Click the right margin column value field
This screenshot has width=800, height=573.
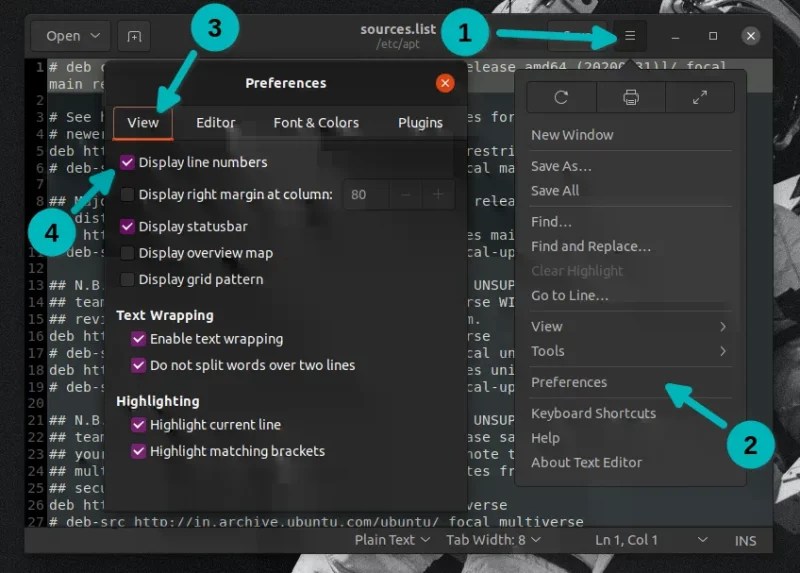pyautogui.click(x=366, y=194)
